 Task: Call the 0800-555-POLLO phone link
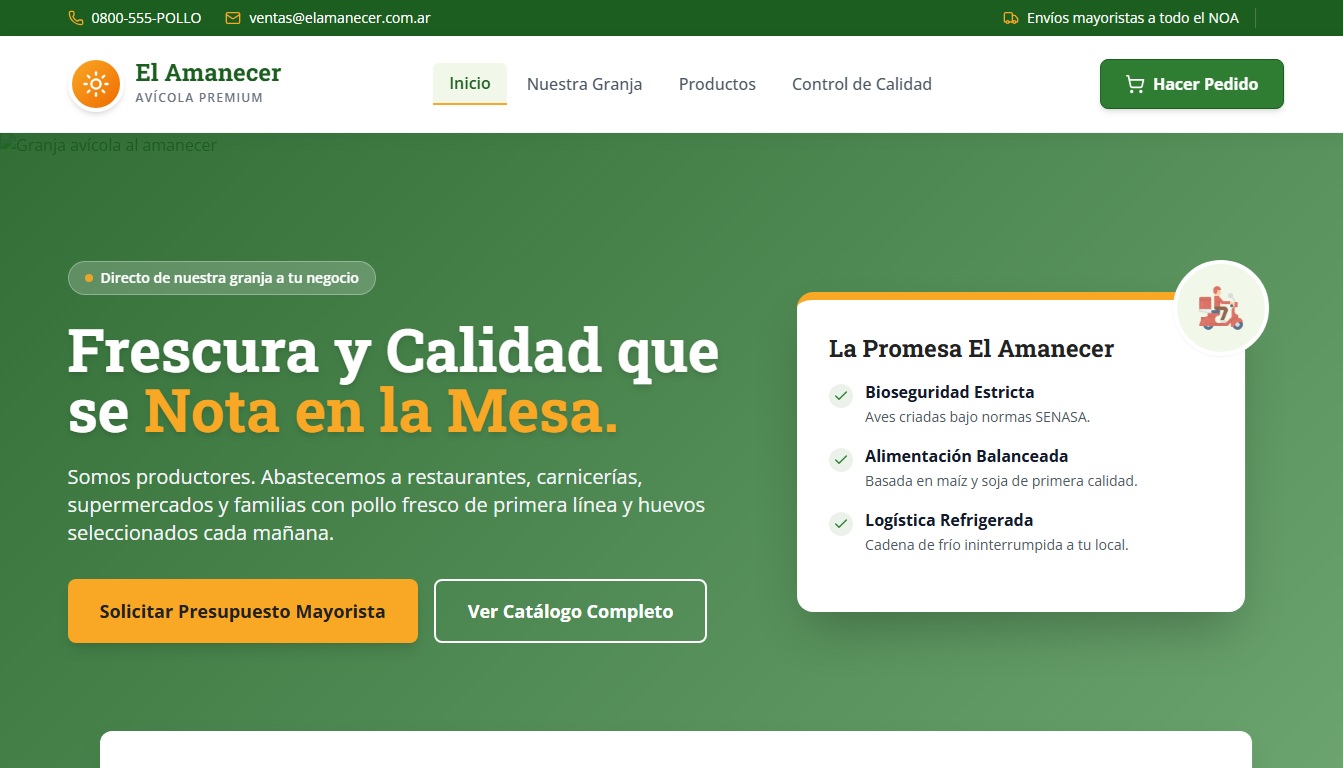tap(146, 18)
